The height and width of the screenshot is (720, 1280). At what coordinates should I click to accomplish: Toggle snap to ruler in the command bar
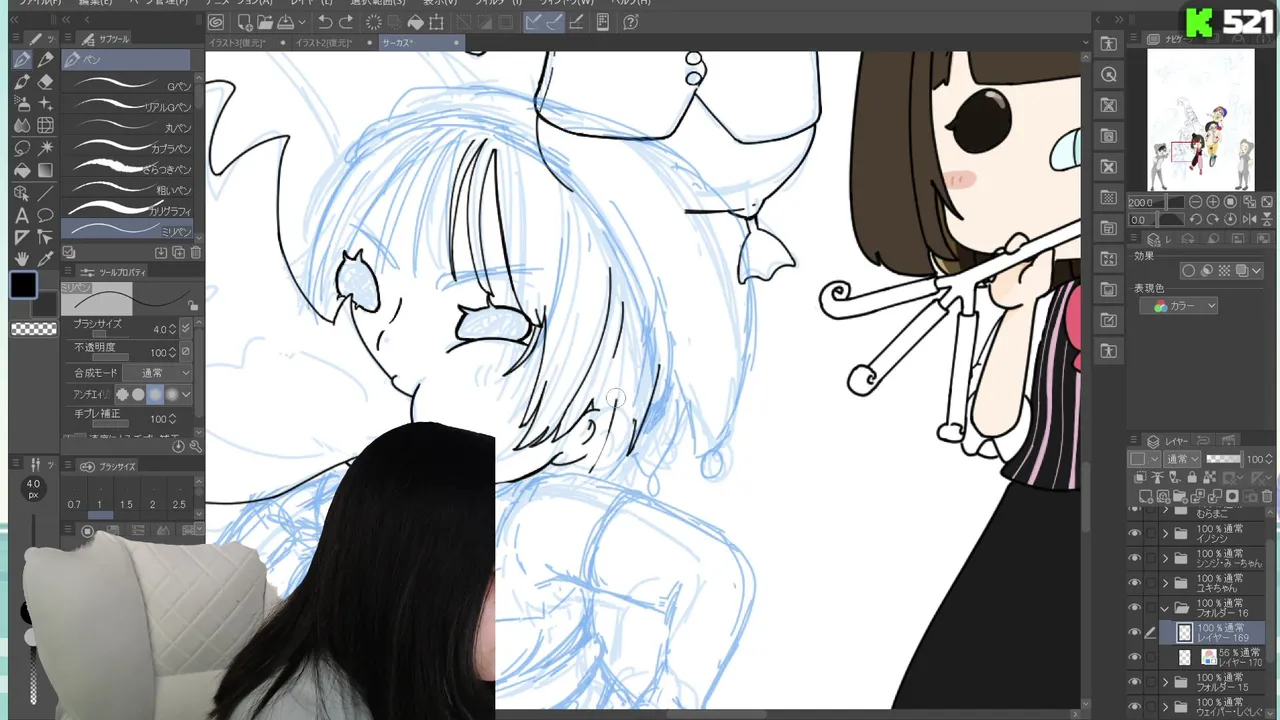(x=533, y=22)
